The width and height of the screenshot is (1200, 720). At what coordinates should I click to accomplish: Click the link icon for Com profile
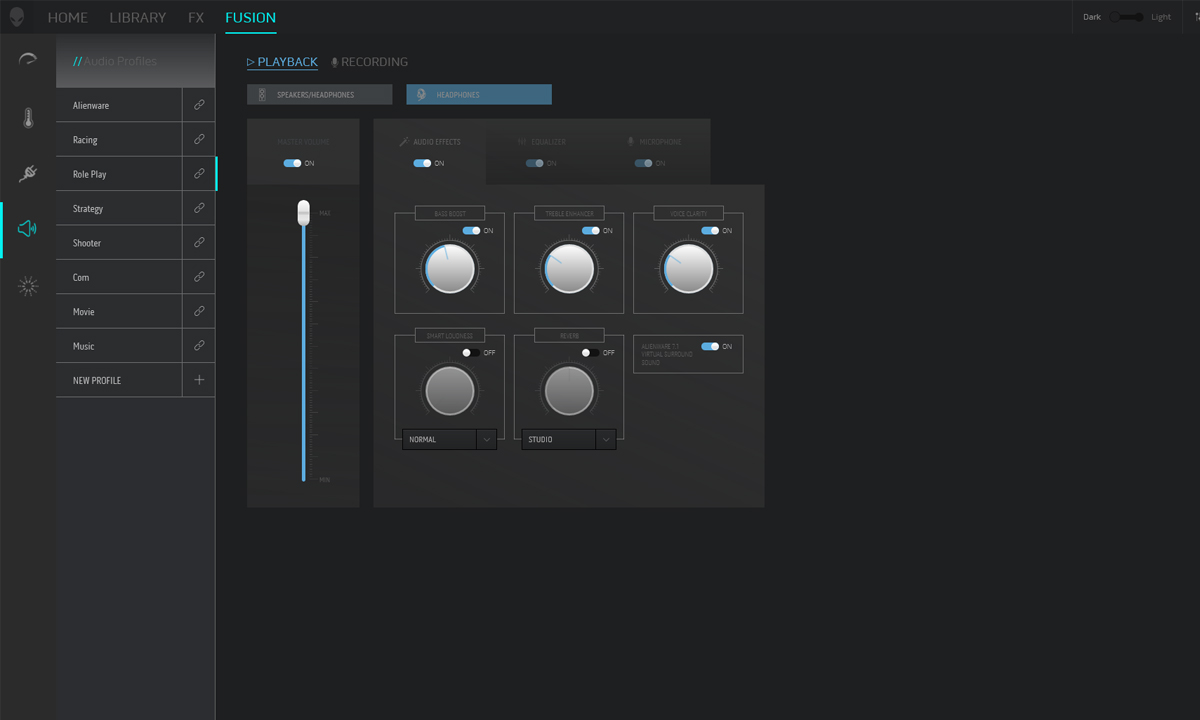tap(199, 277)
